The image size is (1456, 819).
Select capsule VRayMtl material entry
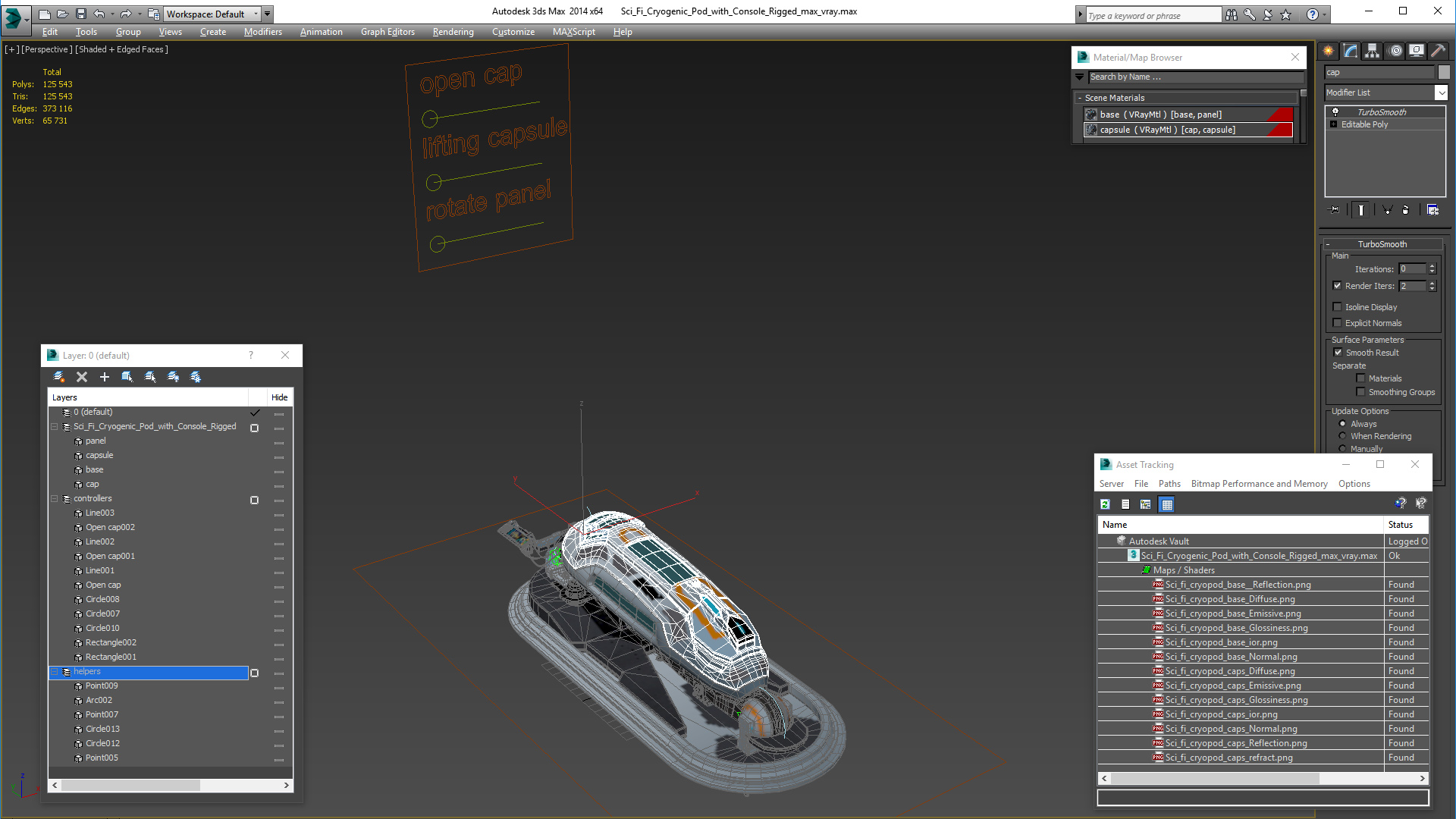1188,130
